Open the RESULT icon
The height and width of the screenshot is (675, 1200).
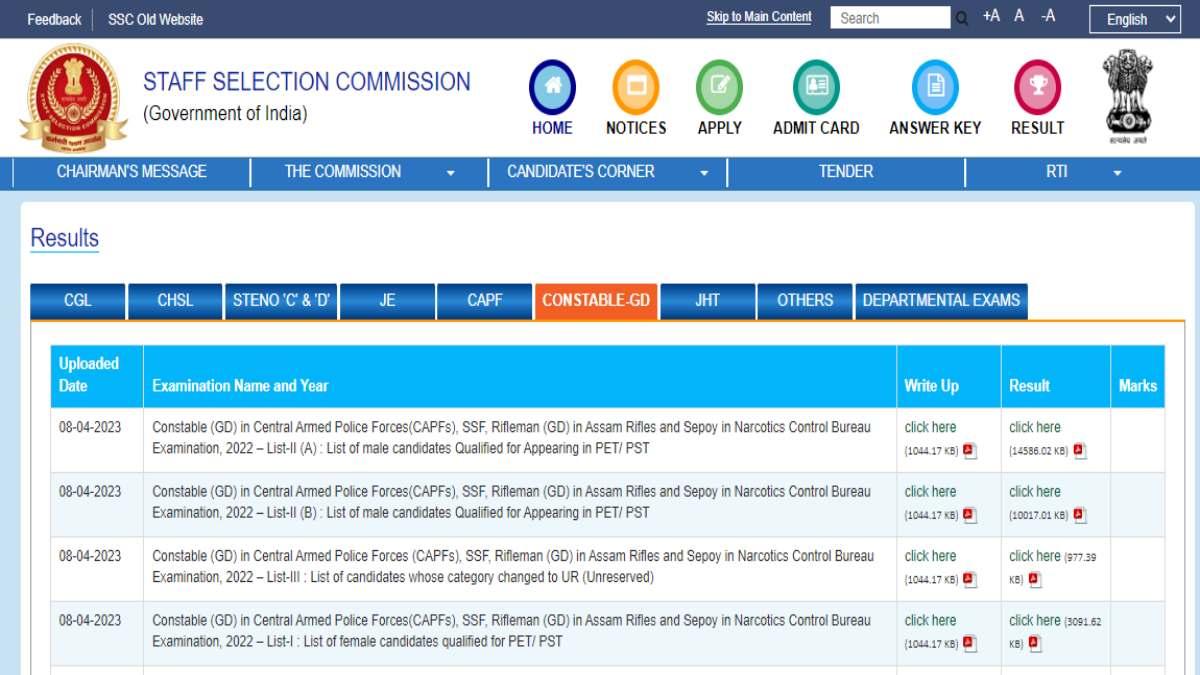click(x=1036, y=88)
